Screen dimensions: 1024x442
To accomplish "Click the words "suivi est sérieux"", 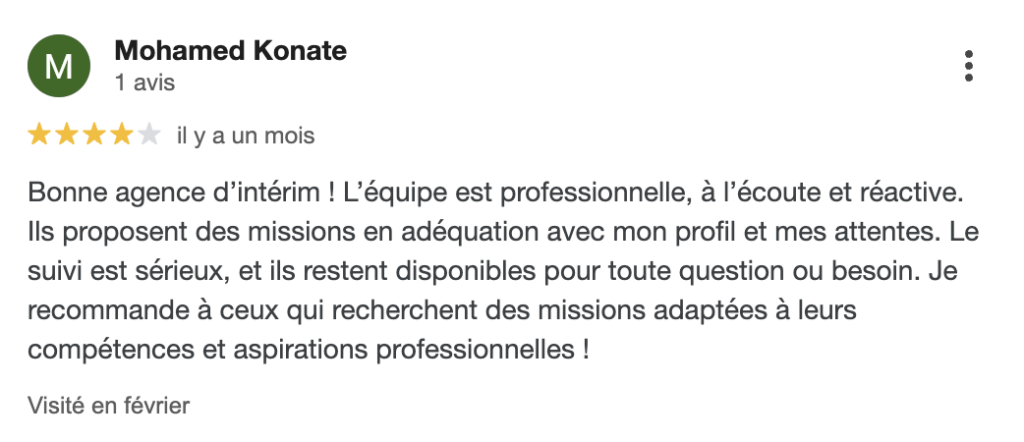I will pyautogui.click(x=128, y=271).
